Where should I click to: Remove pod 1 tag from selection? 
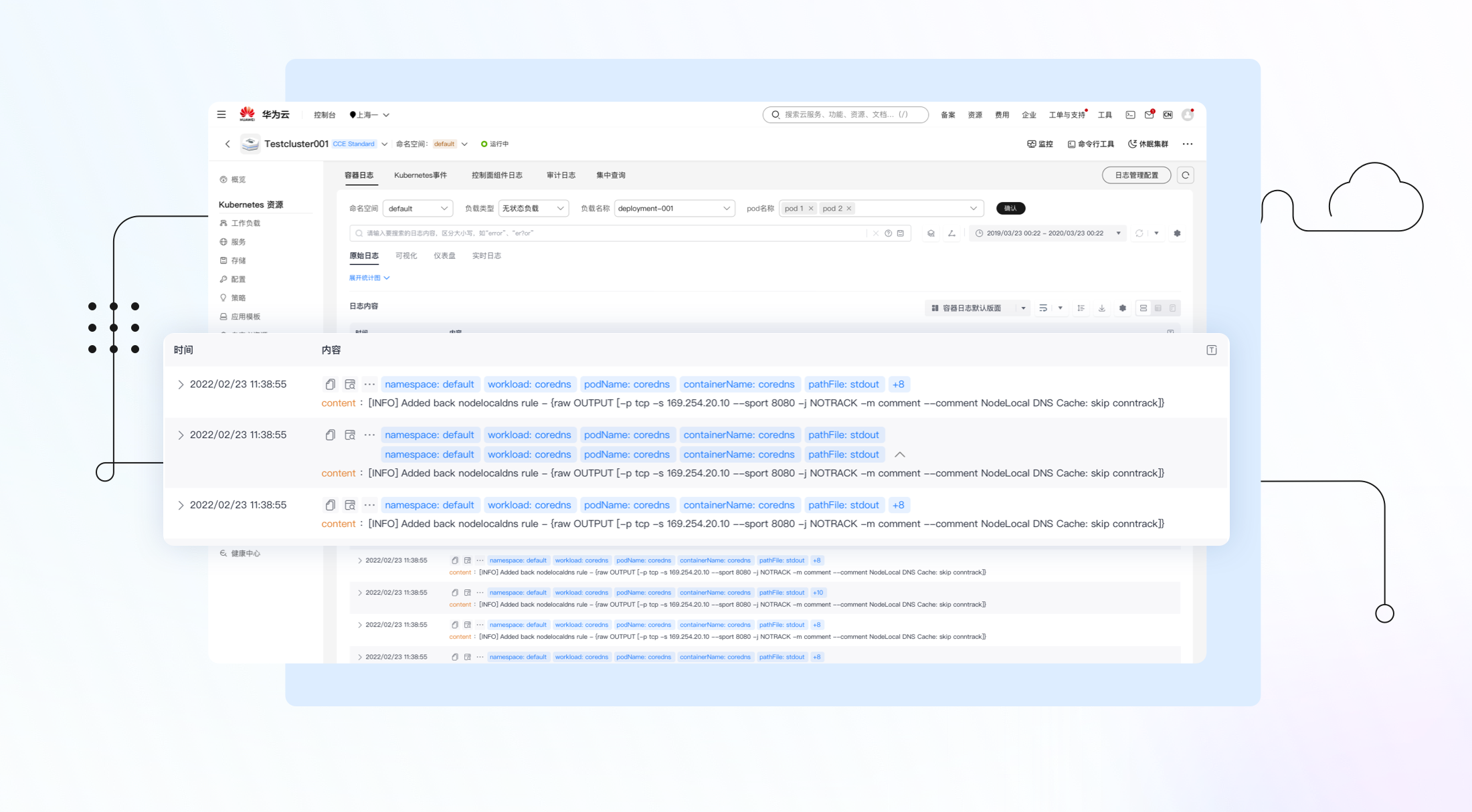pos(811,209)
